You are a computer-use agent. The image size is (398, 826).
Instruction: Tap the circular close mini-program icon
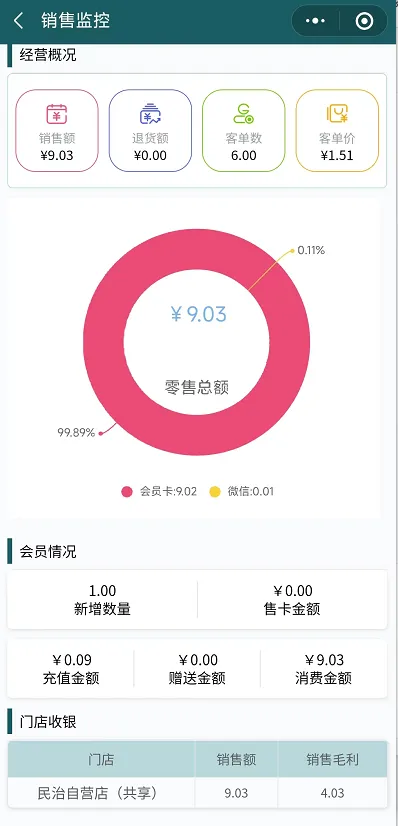pos(364,21)
